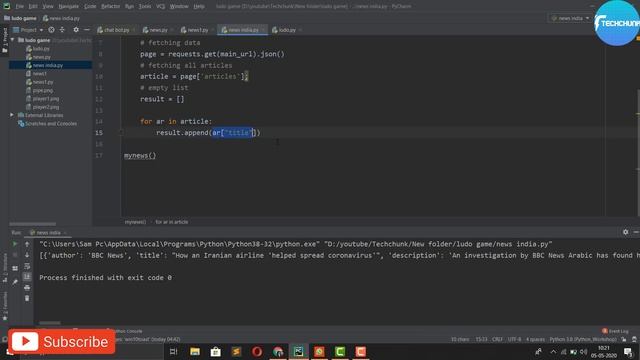Click the mynews() call on line 17

(140, 156)
